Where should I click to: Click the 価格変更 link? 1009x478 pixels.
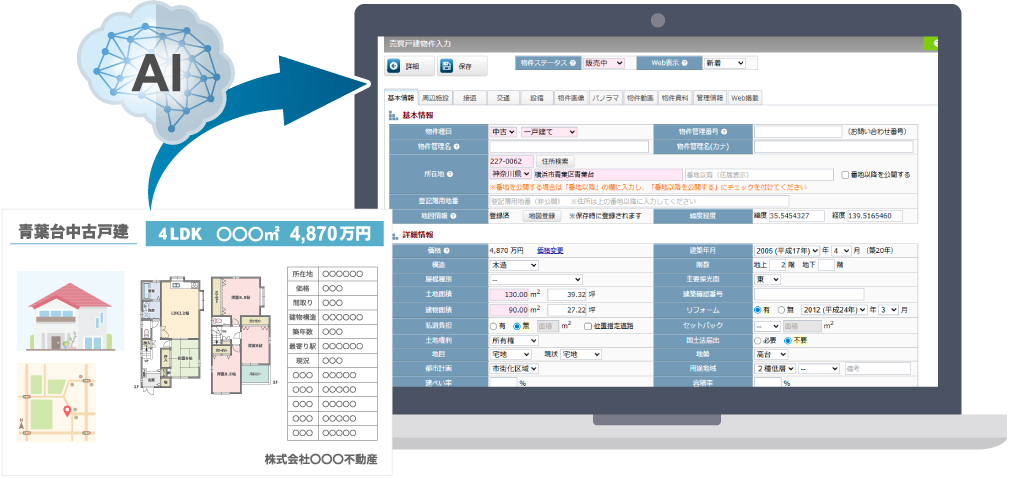[x=549, y=251]
